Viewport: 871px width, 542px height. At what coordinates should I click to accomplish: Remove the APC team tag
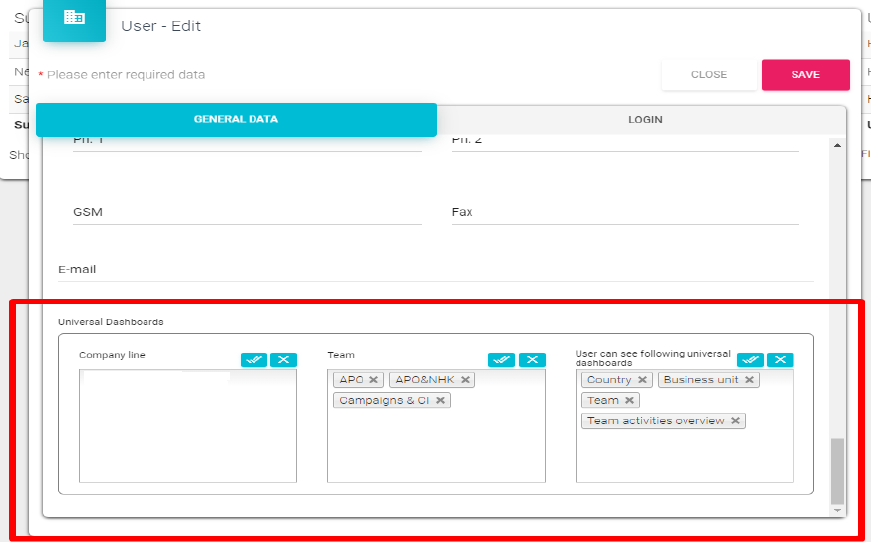[373, 380]
